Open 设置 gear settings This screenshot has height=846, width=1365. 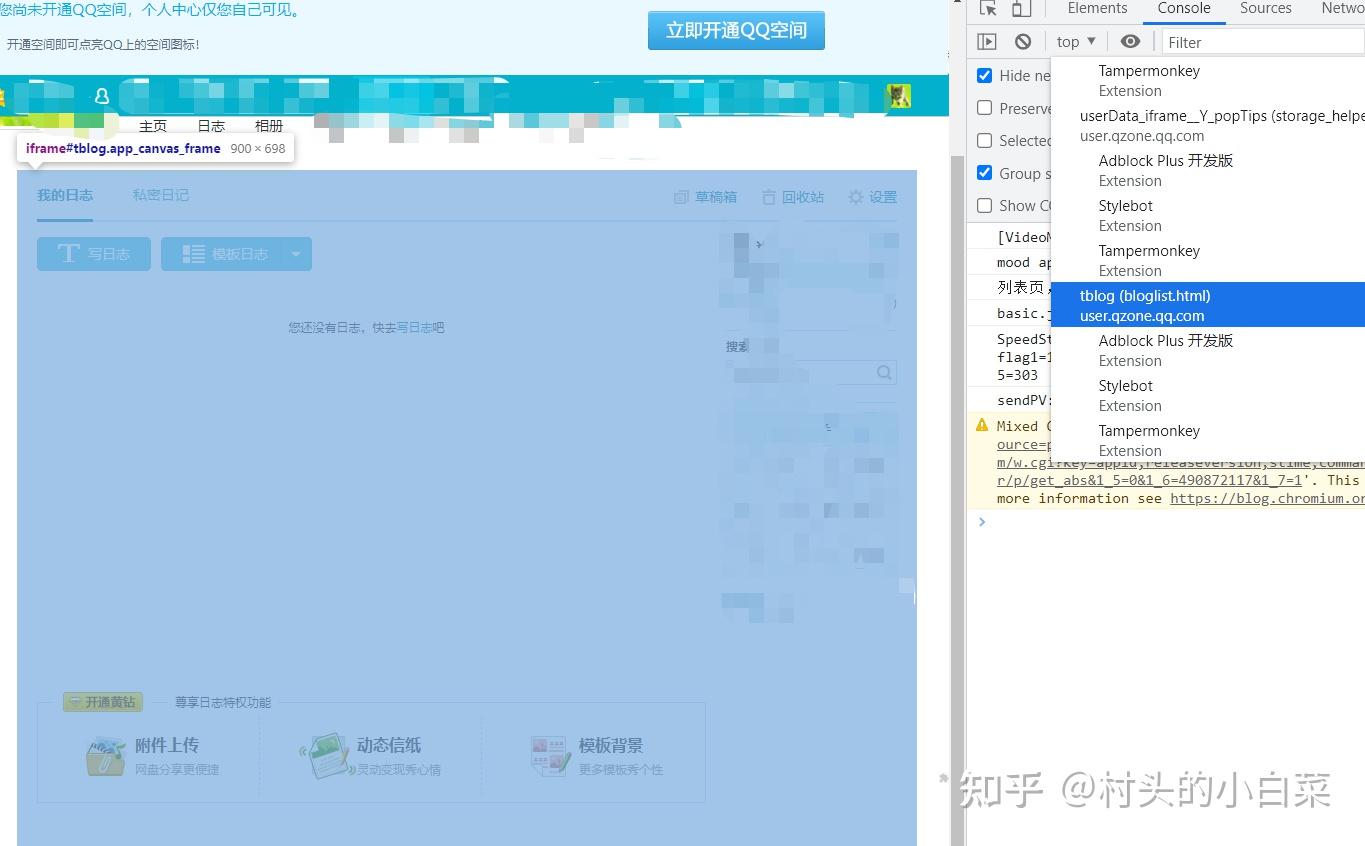[872, 197]
